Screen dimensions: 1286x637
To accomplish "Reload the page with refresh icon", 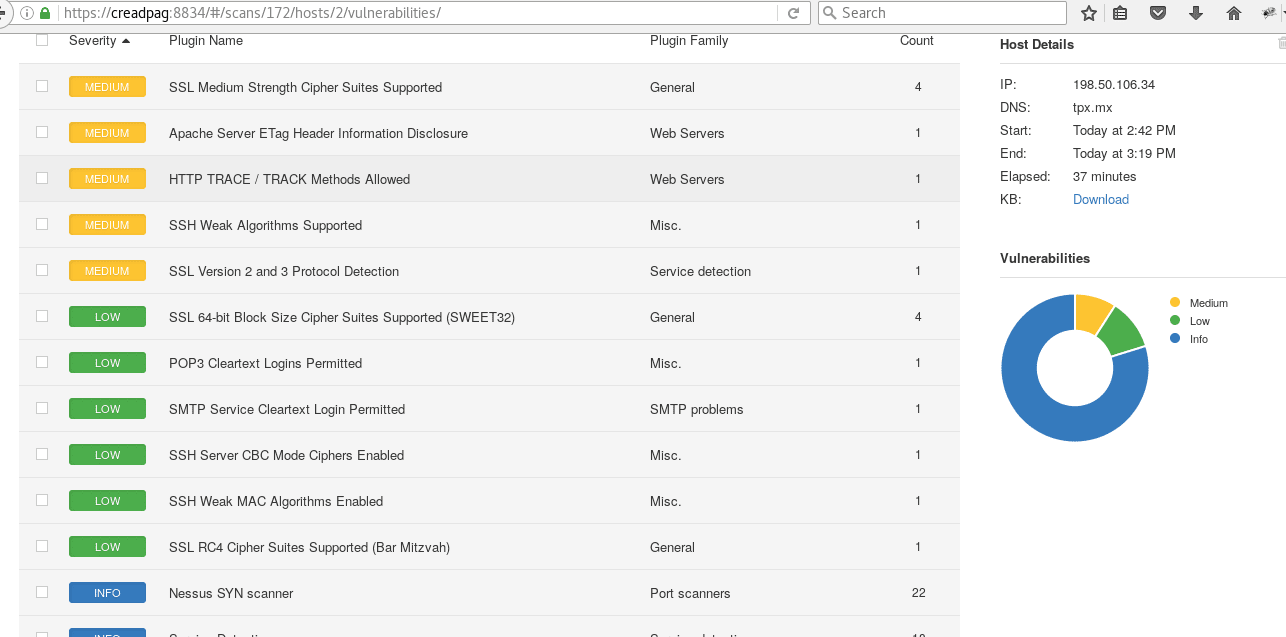I will pos(793,13).
